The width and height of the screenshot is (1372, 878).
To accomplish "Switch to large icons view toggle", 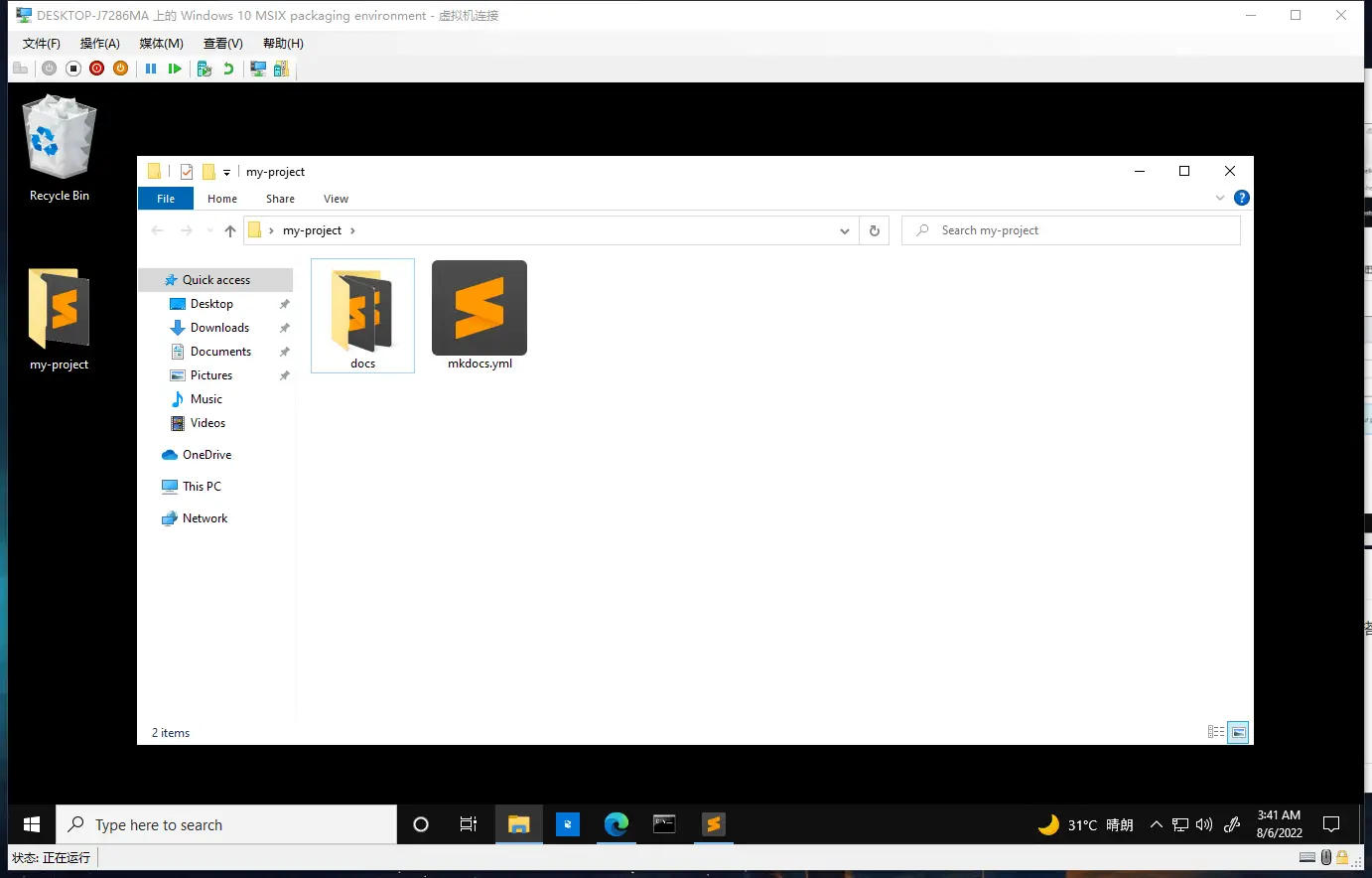I will [1238, 733].
